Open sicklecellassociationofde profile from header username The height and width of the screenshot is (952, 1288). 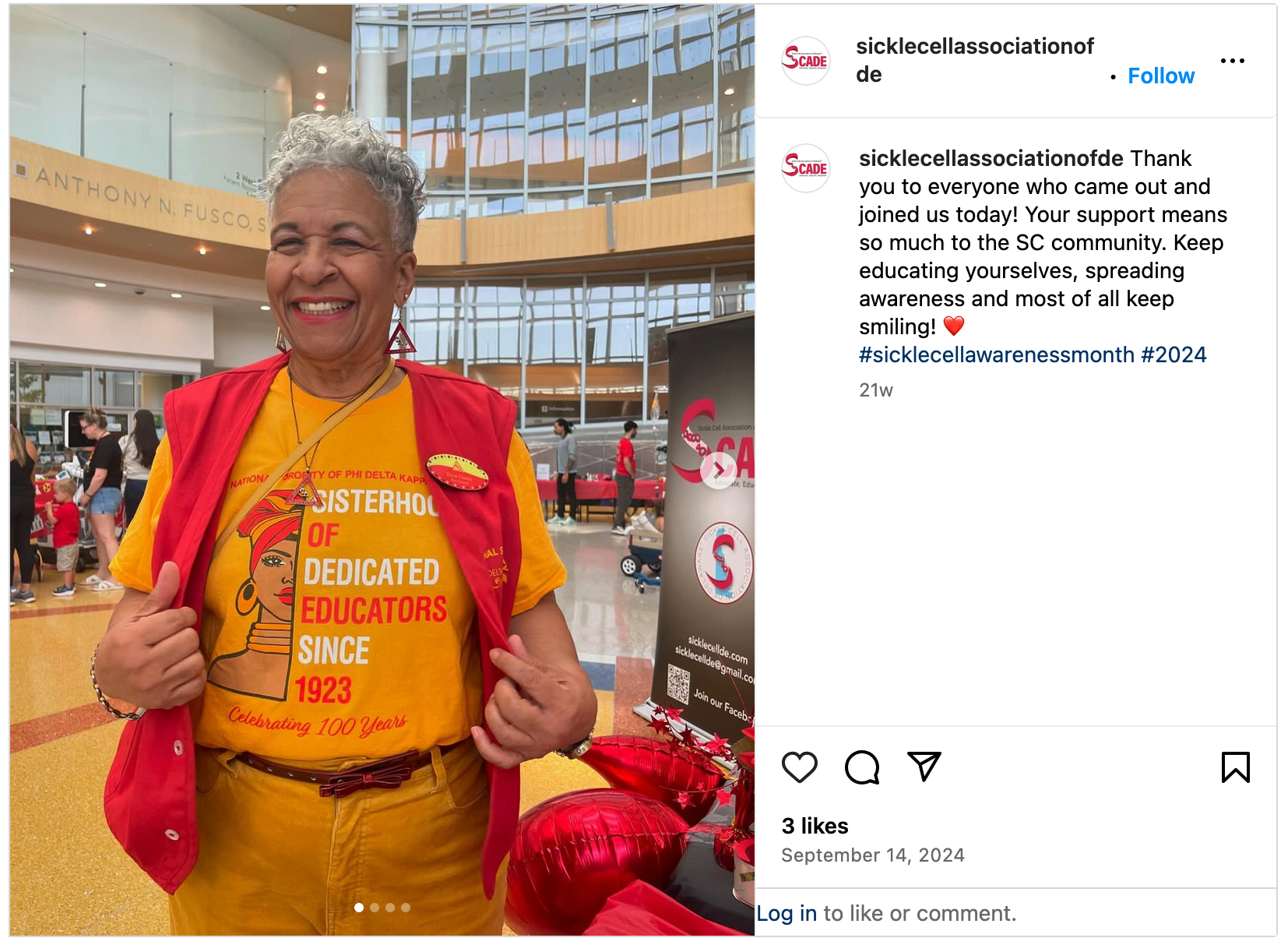coord(975,60)
